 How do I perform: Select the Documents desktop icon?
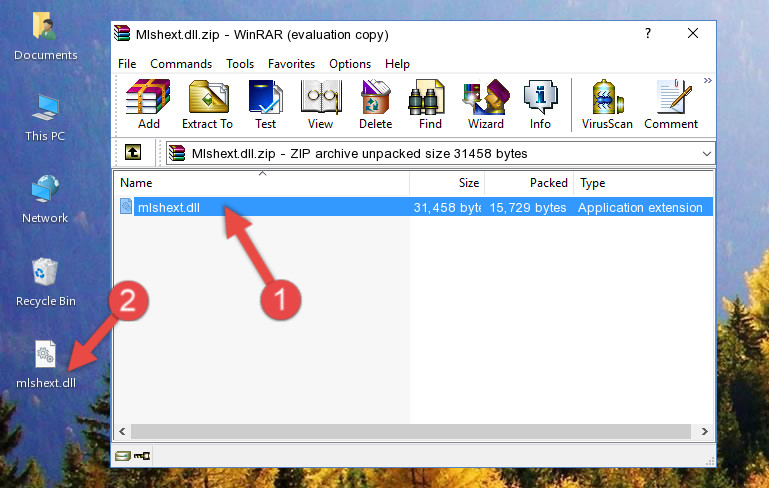tap(45, 36)
